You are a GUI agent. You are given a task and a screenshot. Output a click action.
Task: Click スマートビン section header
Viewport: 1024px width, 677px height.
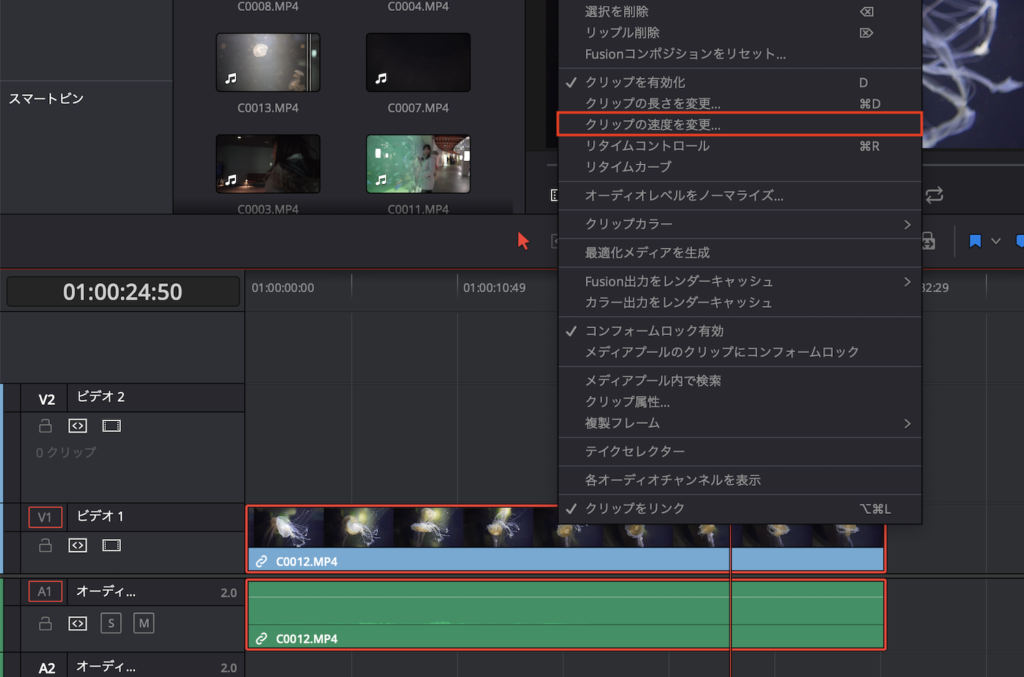pos(46,99)
